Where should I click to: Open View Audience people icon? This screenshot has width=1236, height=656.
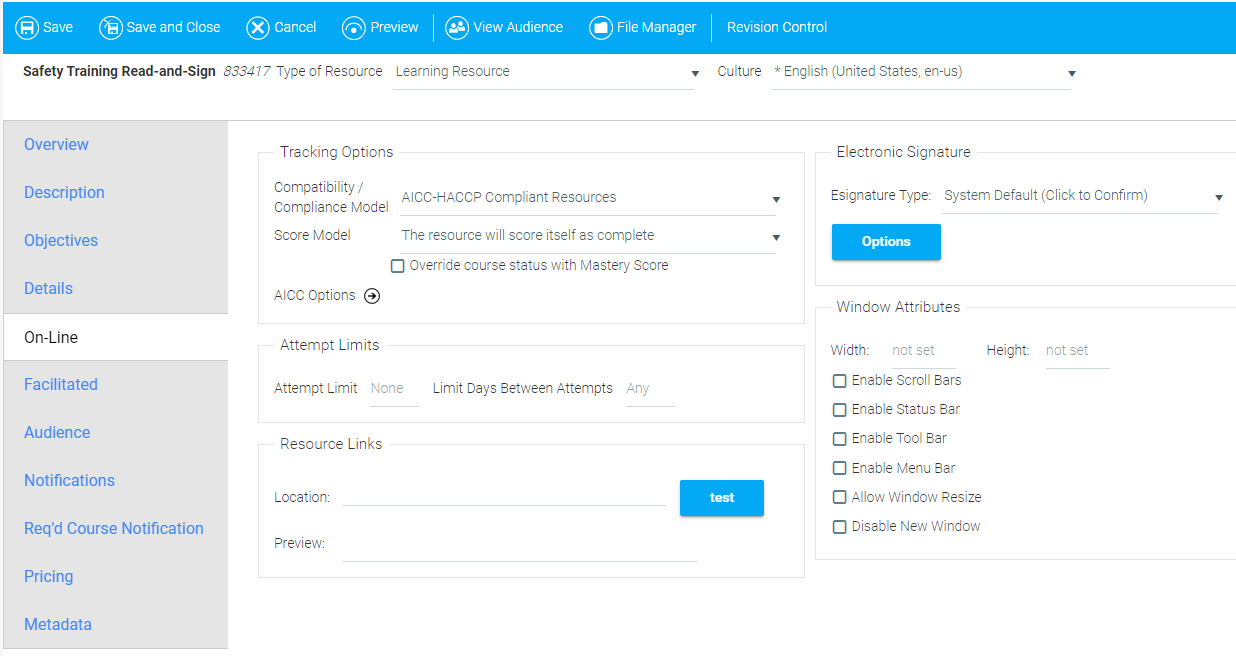457,28
